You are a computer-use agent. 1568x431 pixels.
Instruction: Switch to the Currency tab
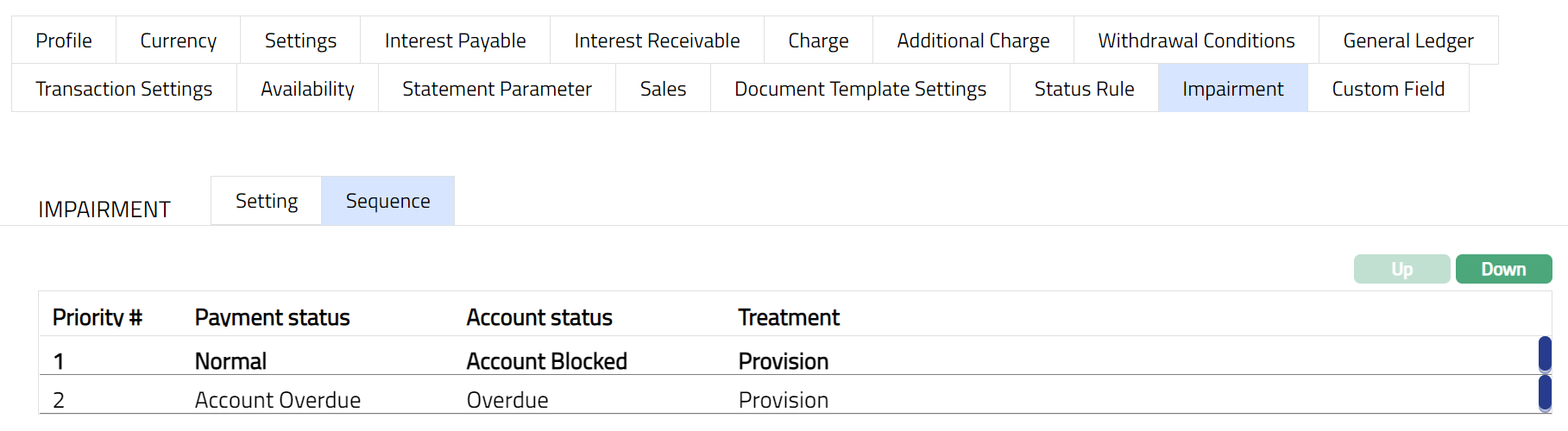pos(178,41)
